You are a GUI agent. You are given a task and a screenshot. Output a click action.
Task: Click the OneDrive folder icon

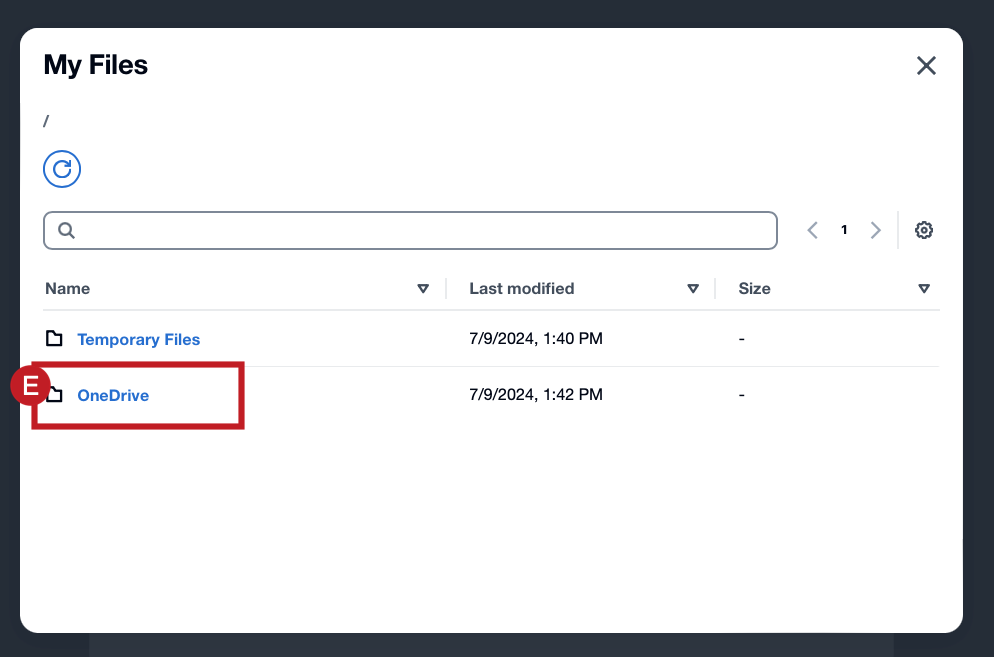pyautogui.click(x=55, y=394)
